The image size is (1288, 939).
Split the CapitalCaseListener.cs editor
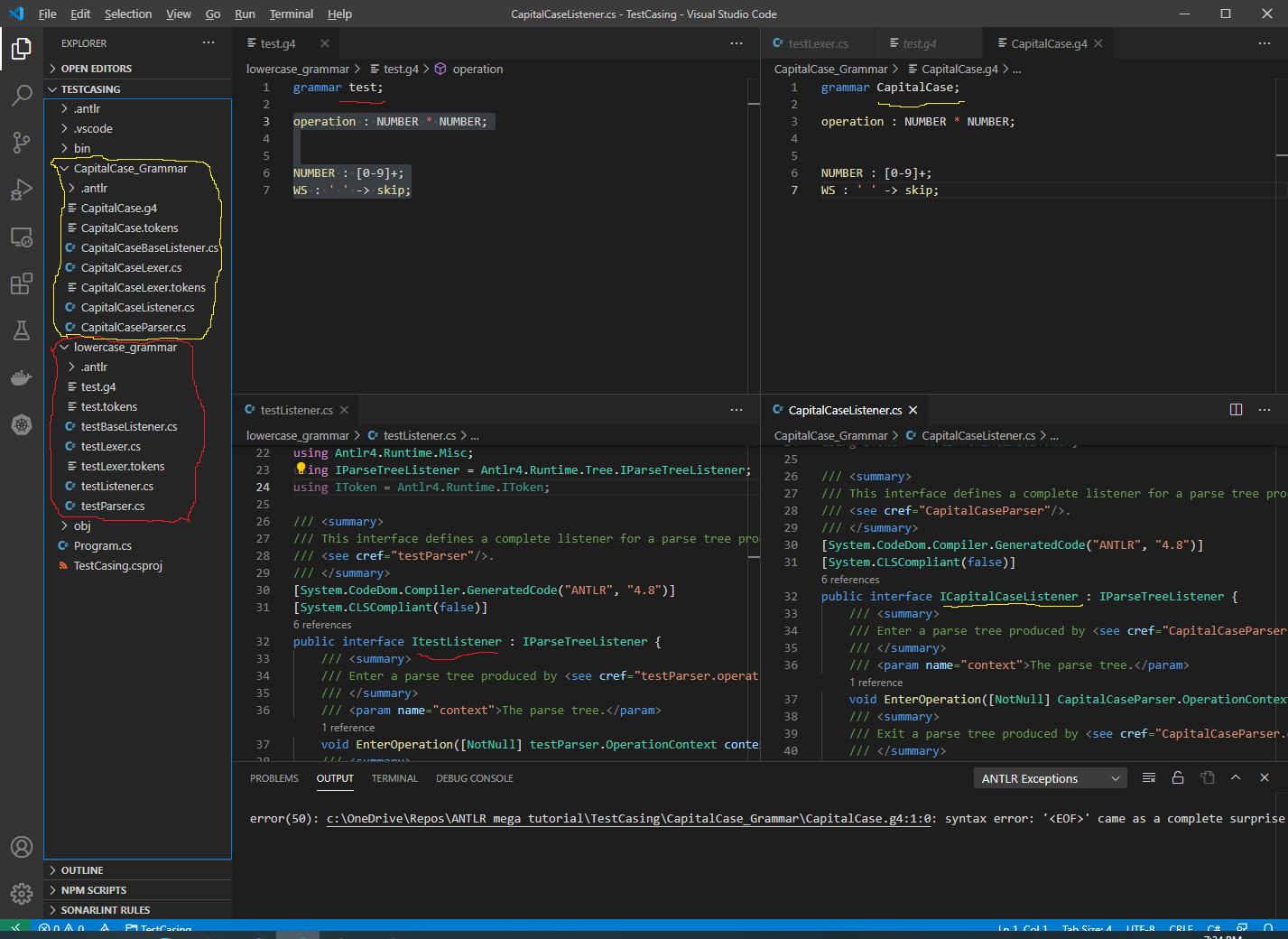(x=1236, y=409)
